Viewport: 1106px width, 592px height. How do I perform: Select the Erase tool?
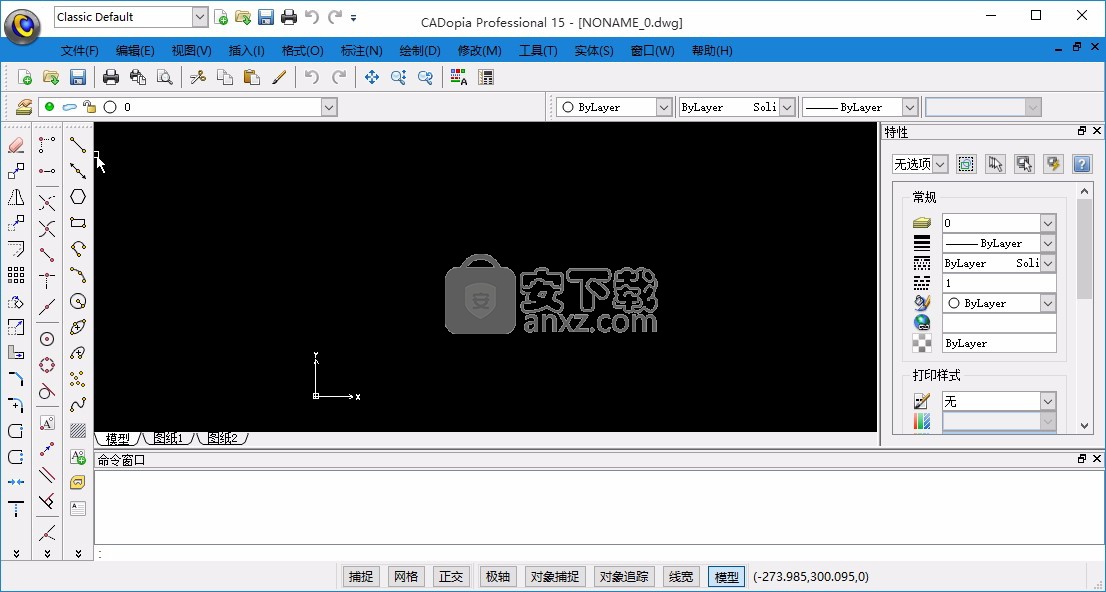[16, 145]
